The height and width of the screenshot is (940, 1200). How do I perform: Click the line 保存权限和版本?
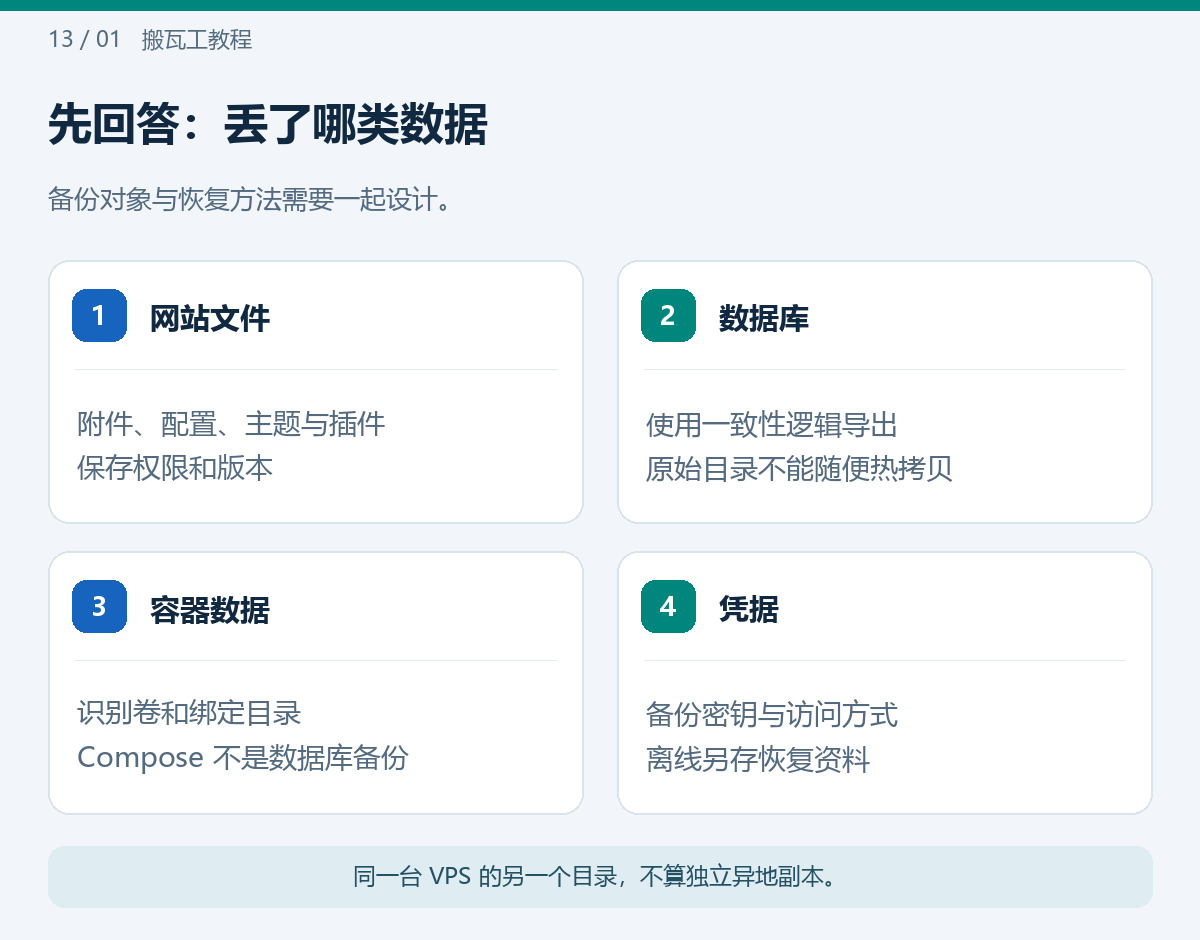[175, 468]
